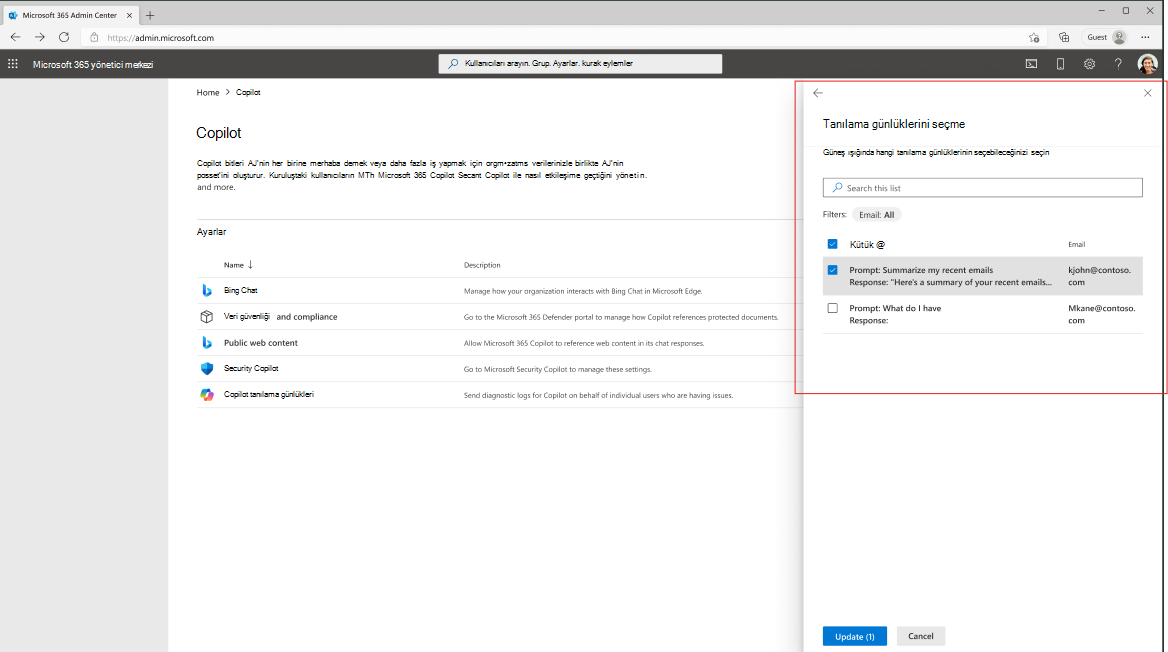The height and width of the screenshot is (652, 1168).
Task: Click the browser forward arrow
Action: point(39,37)
